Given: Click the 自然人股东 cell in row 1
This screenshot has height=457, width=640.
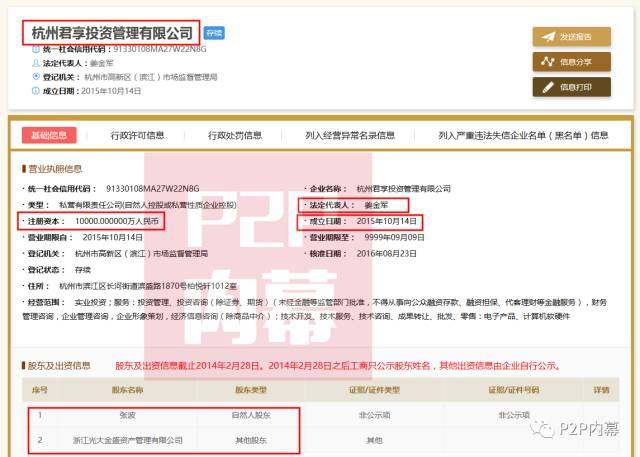Looking at the screenshot, I should [x=251, y=415].
